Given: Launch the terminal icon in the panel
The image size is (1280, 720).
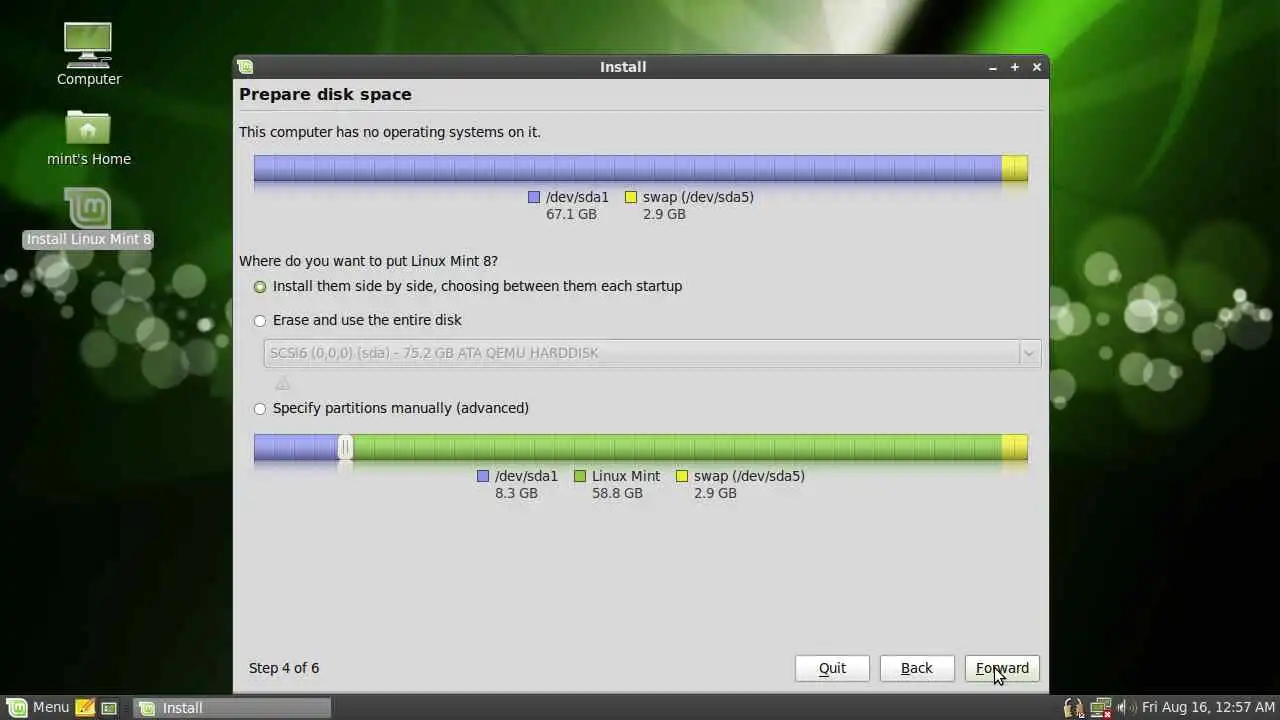Looking at the screenshot, I should [109, 707].
